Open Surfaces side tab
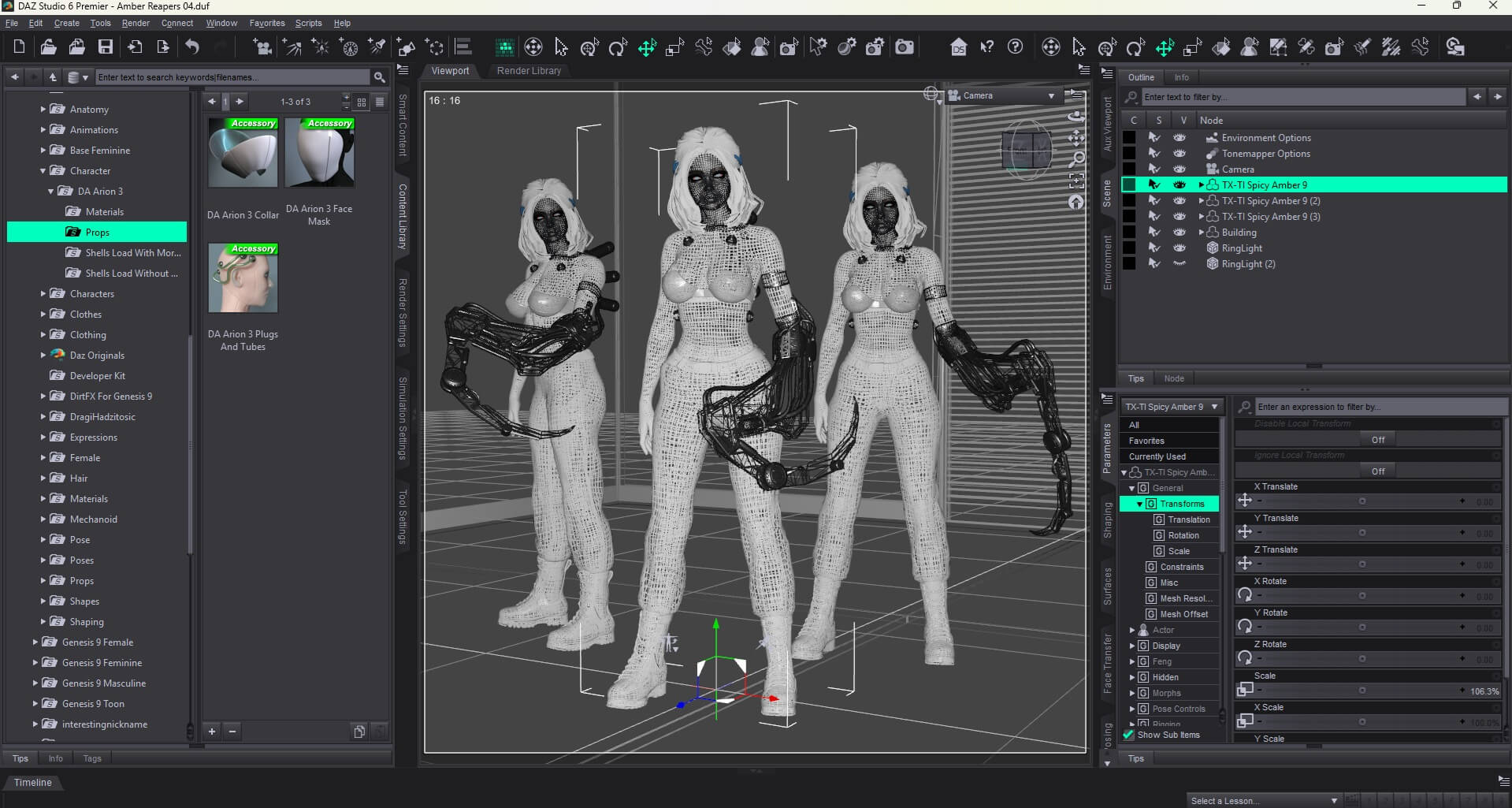Screen dimensions: 1512x808 (x=1107, y=586)
